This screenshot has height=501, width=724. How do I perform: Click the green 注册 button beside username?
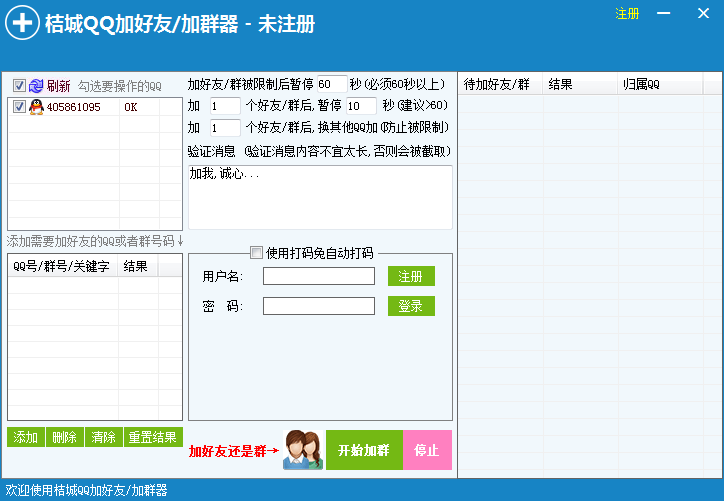point(411,276)
